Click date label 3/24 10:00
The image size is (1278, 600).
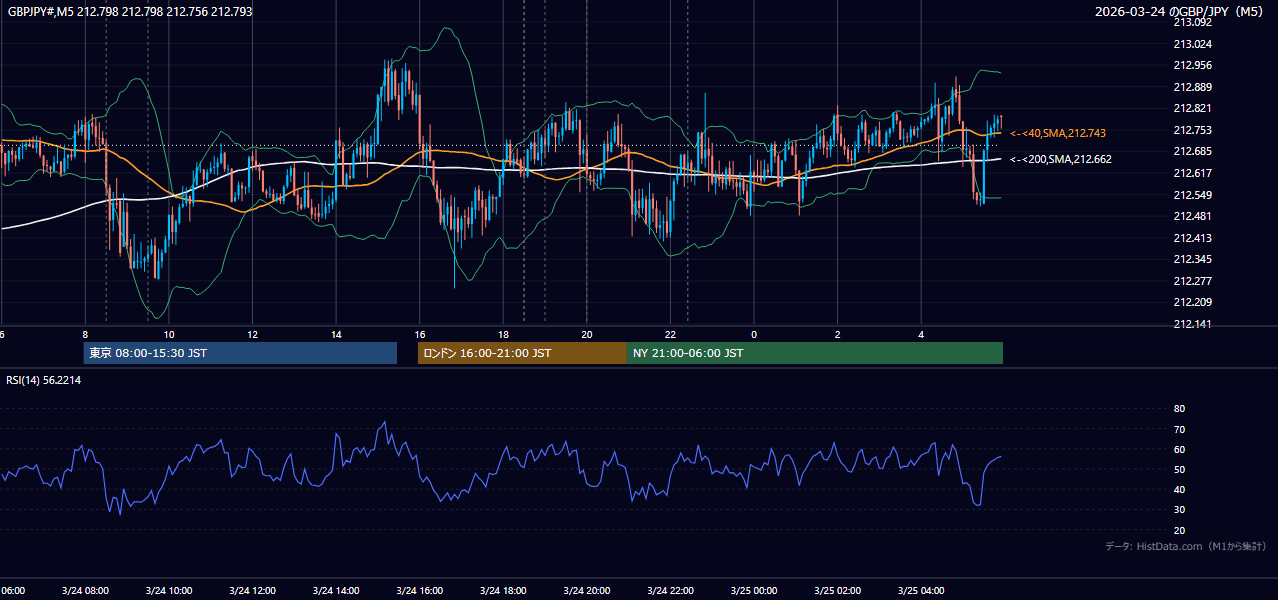click(x=169, y=591)
